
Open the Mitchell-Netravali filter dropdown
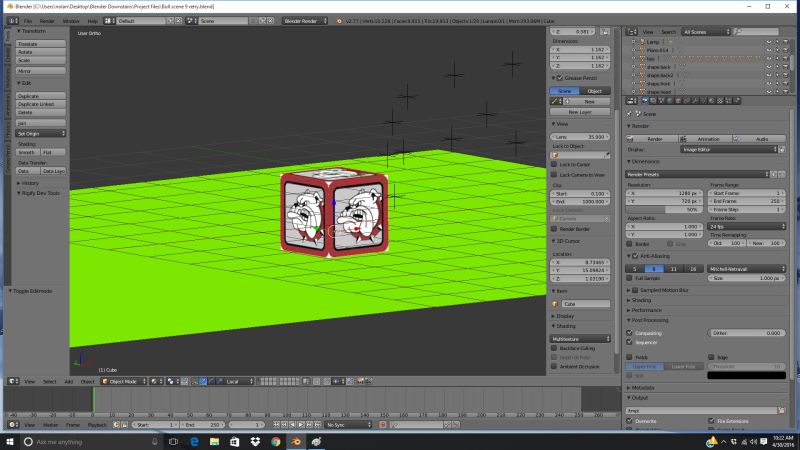(x=746, y=269)
